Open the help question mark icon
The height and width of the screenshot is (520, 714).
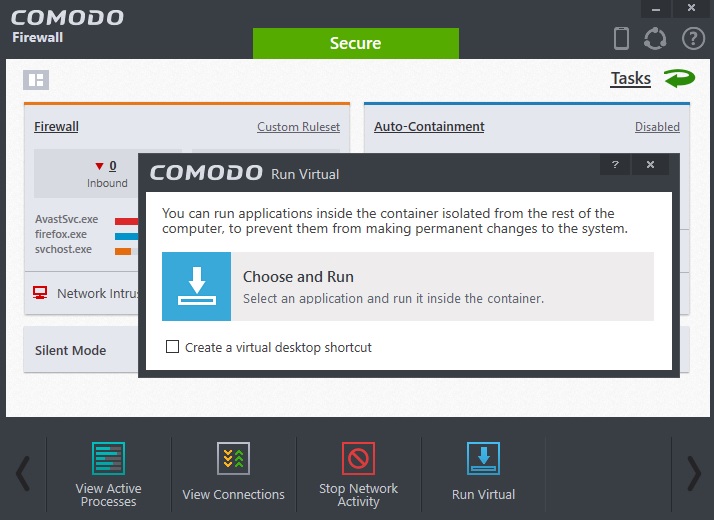pos(693,39)
